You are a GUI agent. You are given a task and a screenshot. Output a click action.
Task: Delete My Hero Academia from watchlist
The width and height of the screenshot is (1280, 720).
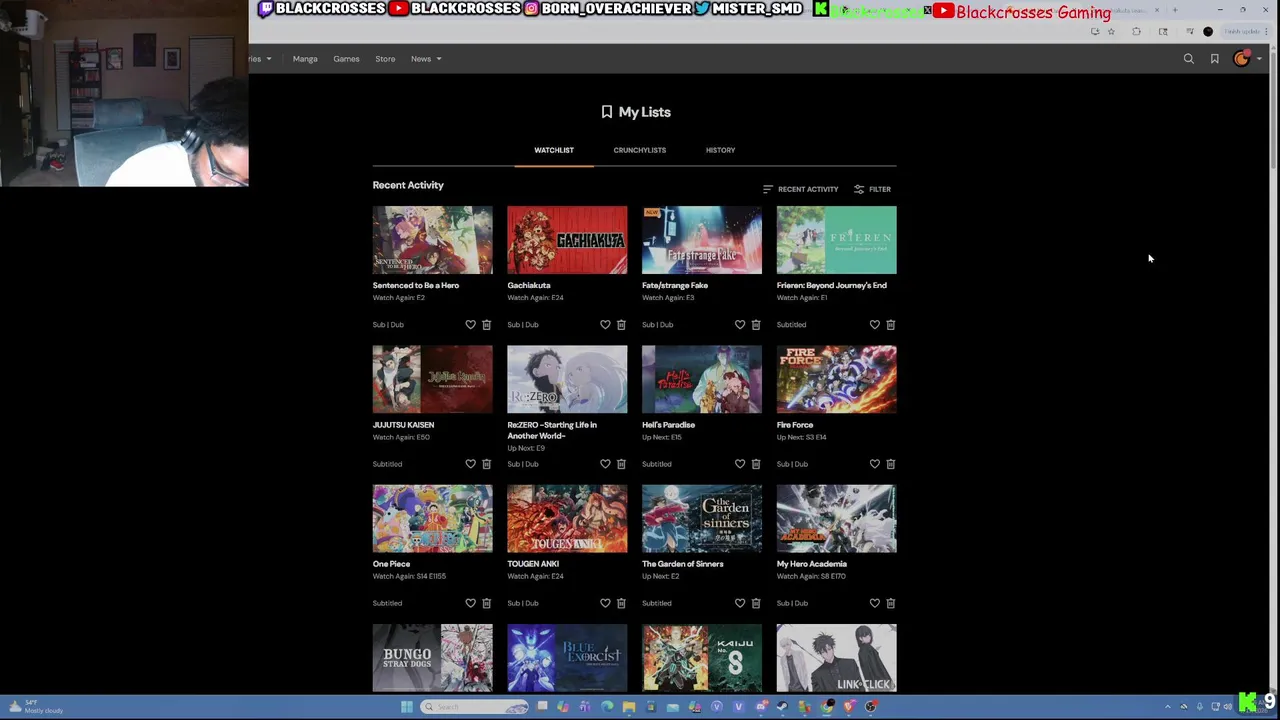click(x=891, y=603)
